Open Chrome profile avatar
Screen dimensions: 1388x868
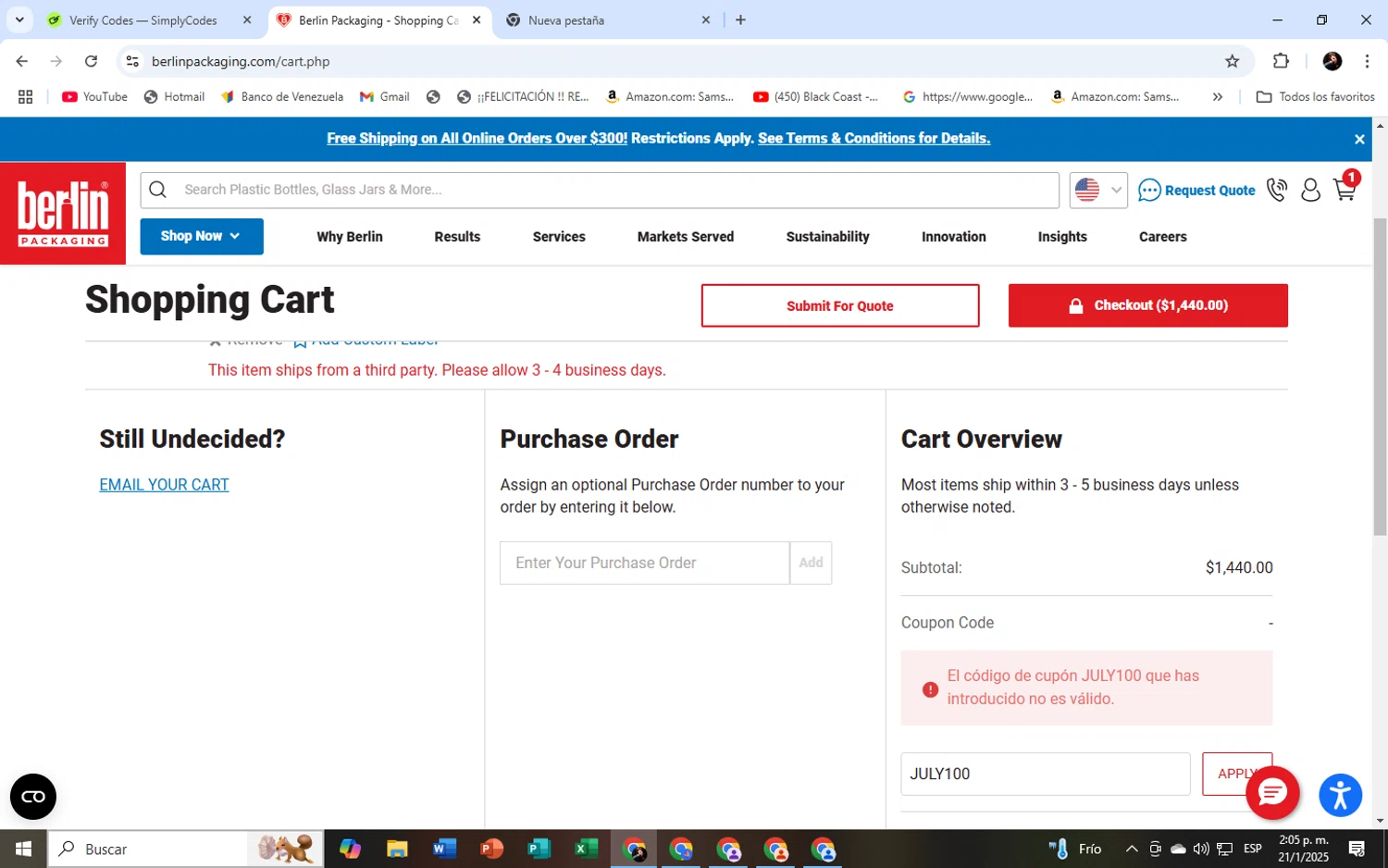1332,61
